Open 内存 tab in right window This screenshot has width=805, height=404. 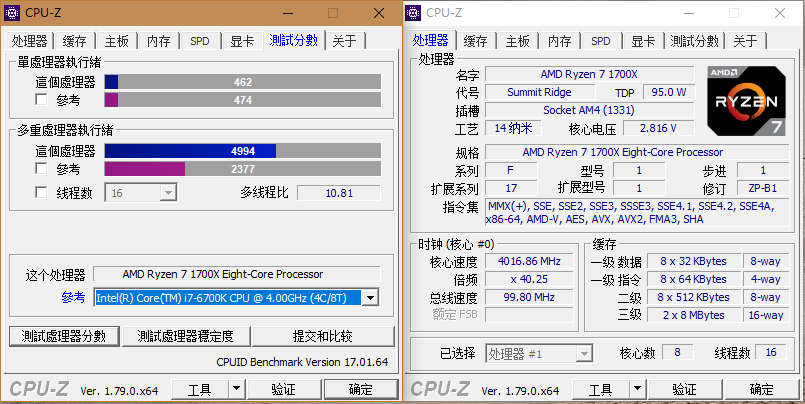560,41
